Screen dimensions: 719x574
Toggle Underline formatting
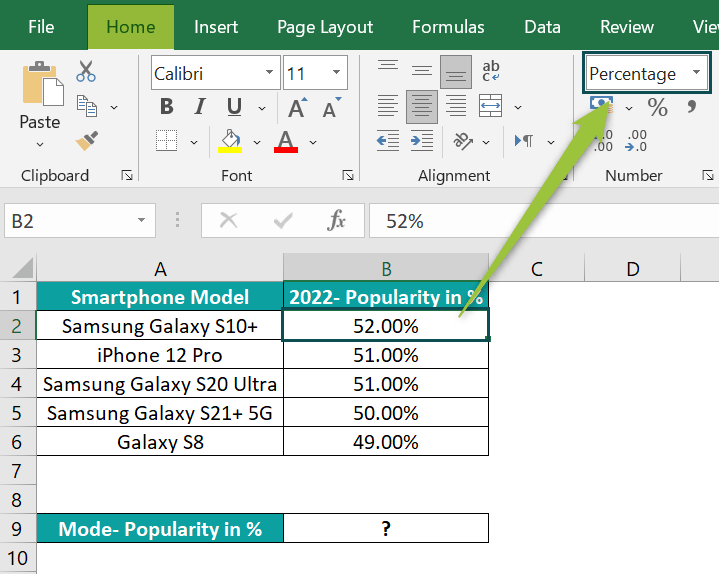pos(234,107)
